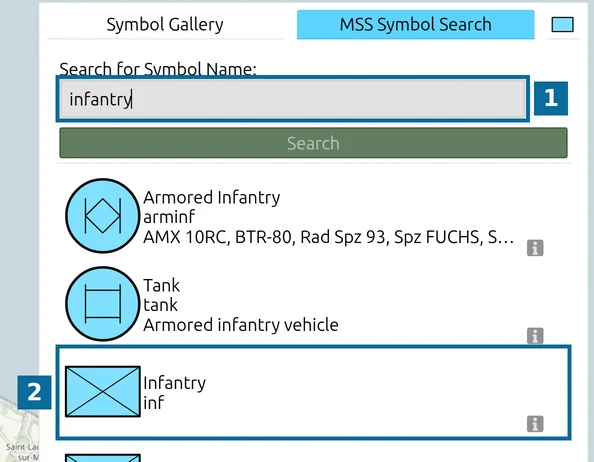
Task: Open info for Tank entry
Action: tap(535, 336)
